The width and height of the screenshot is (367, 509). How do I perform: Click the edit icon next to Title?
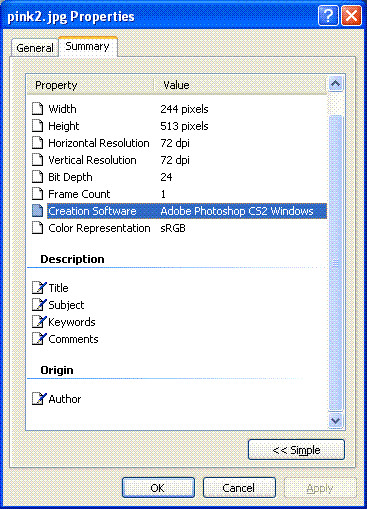[x=39, y=287]
